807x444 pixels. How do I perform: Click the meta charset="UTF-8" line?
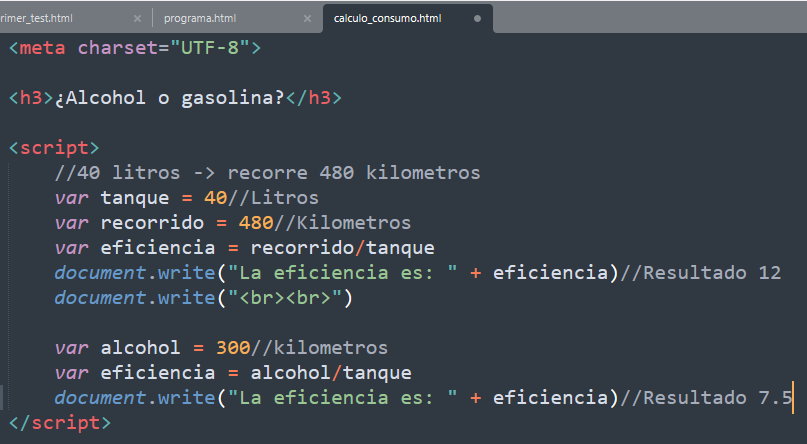(x=135, y=48)
